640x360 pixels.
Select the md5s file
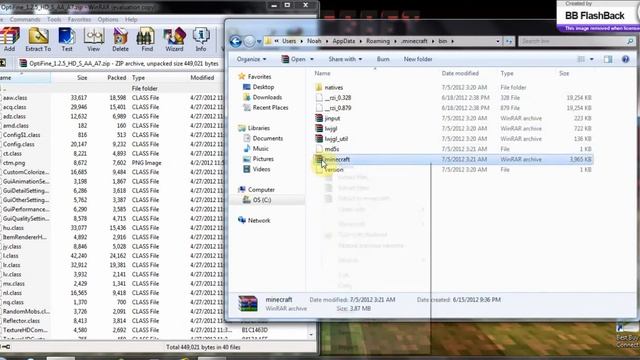(x=327, y=149)
